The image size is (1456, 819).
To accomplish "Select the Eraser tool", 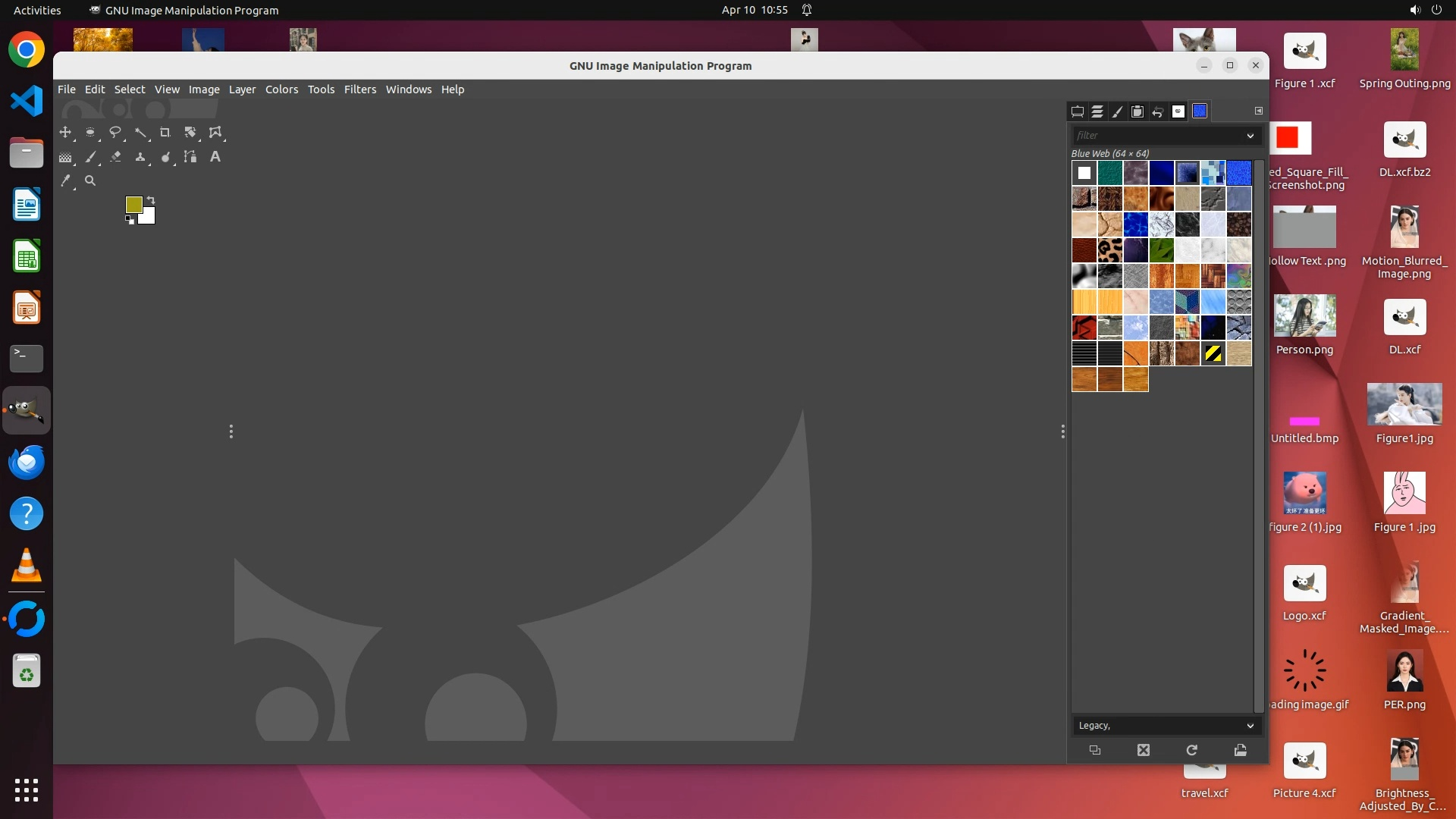I will [x=115, y=157].
